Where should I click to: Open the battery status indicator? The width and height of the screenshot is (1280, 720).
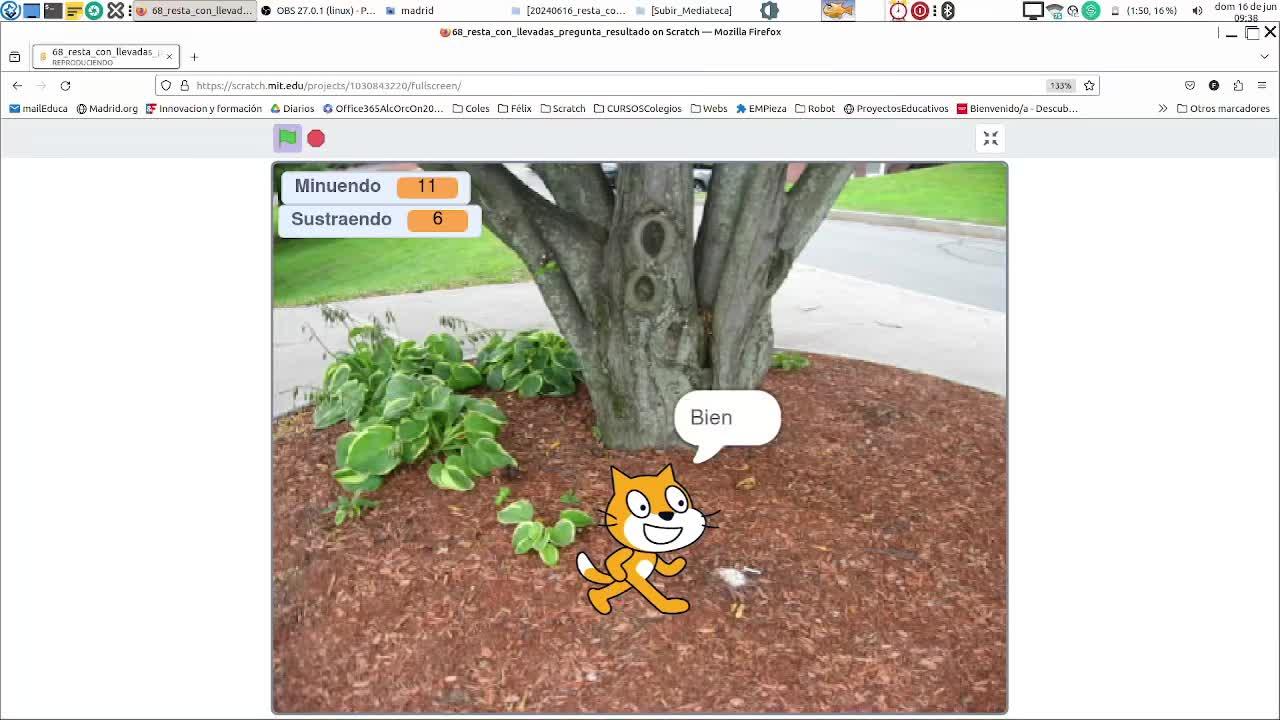click(x=1145, y=11)
